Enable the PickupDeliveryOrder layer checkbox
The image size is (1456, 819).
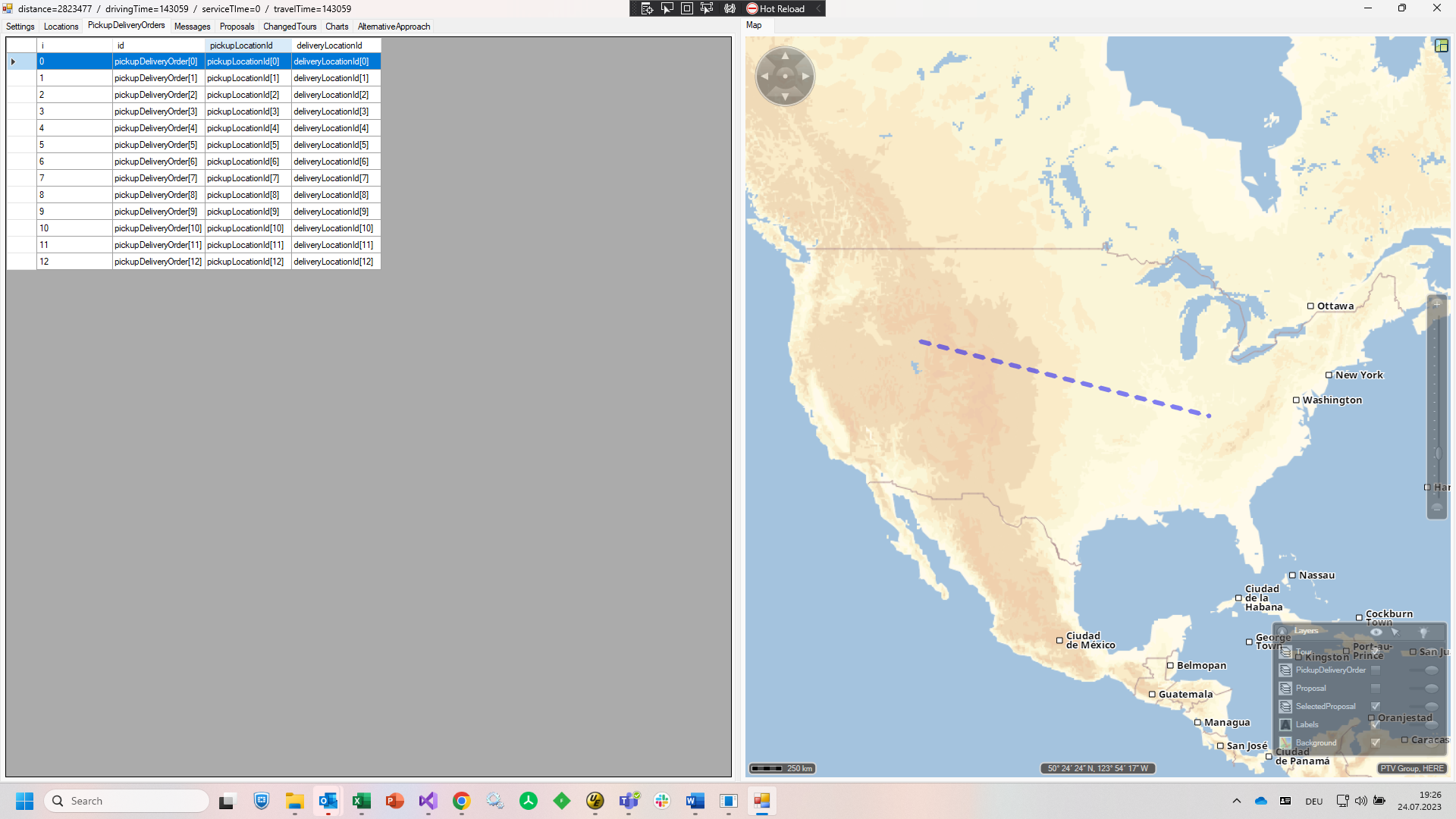point(1376,670)
